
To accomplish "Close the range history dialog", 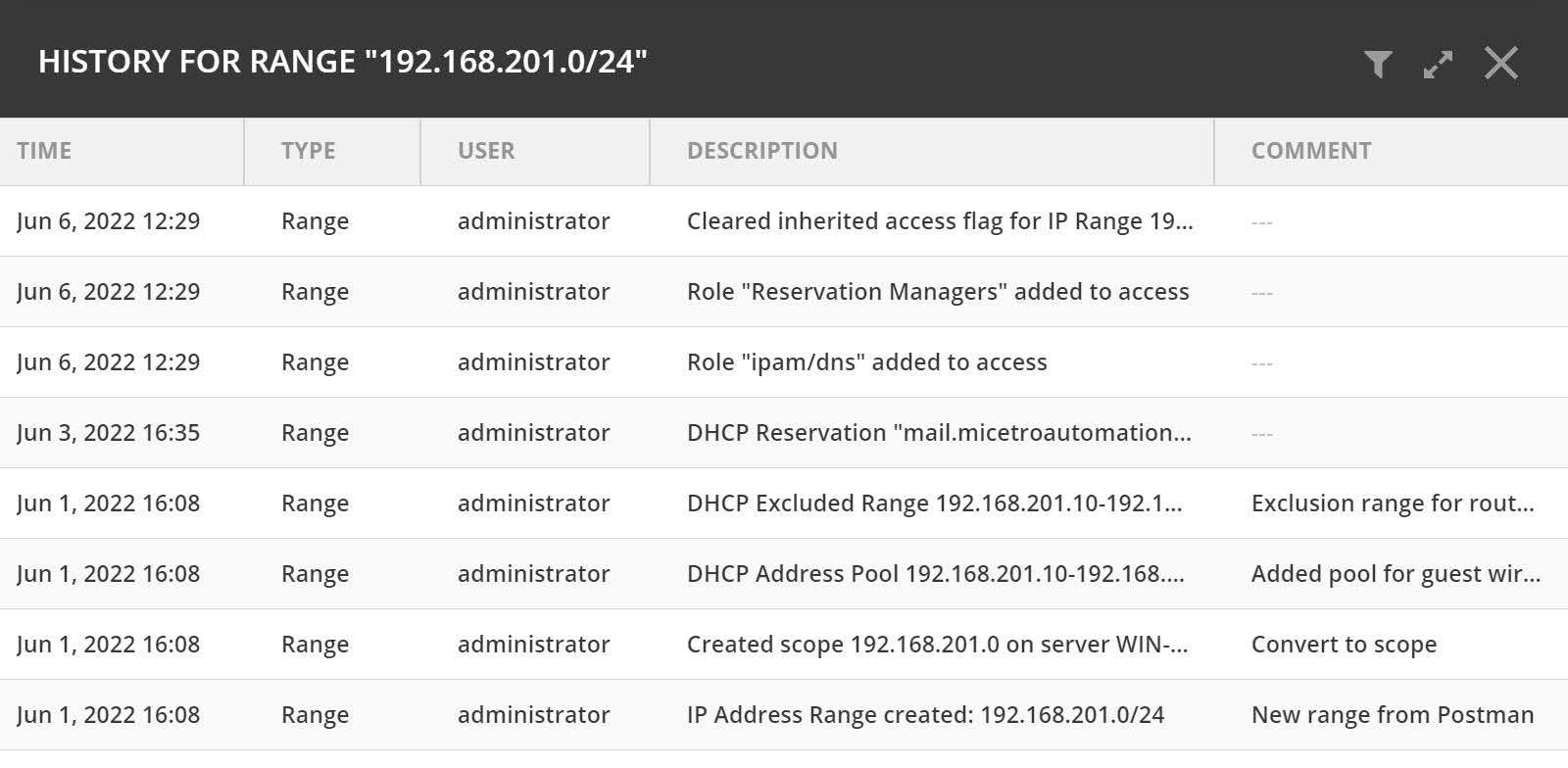I will point(1500,63).
